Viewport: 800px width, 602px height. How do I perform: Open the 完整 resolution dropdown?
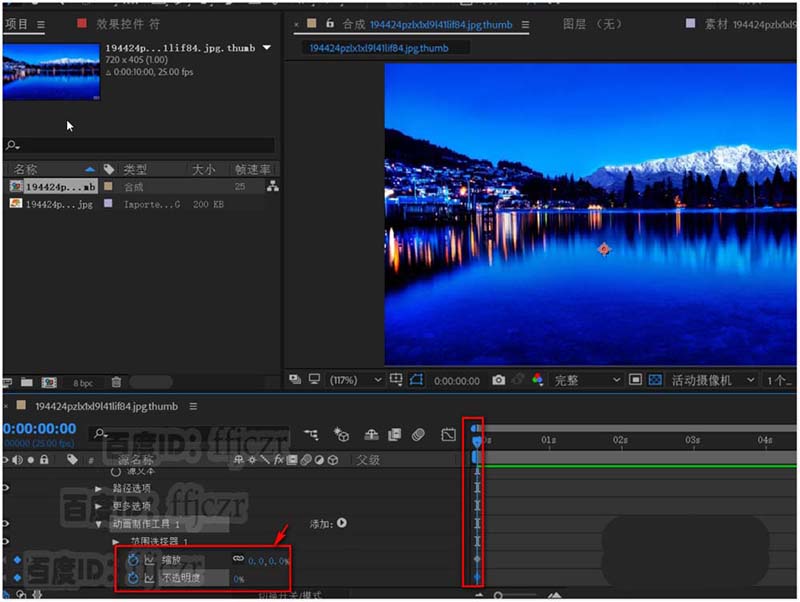pos(587,380)
